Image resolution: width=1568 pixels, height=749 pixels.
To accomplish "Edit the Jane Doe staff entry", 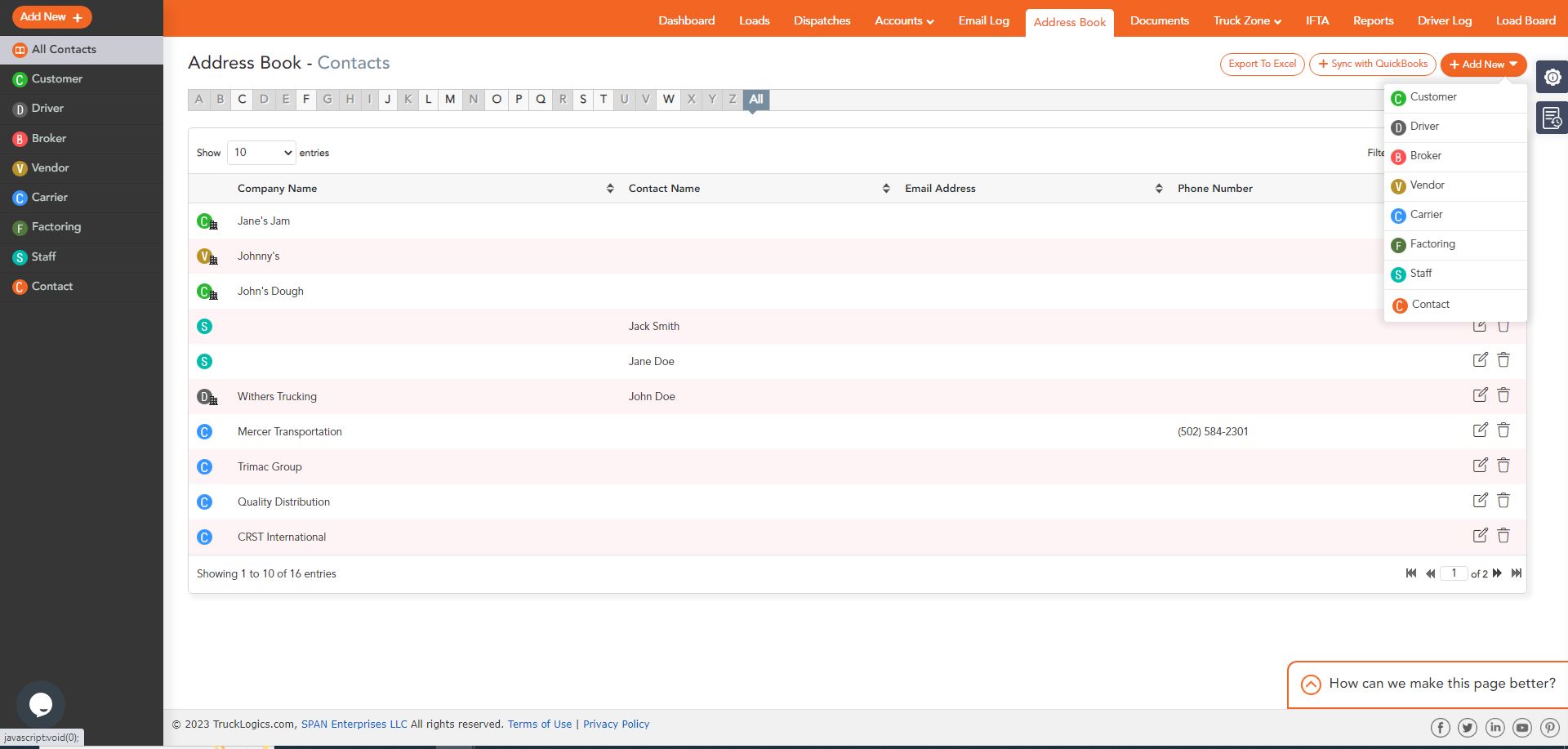I will 1481,359.
